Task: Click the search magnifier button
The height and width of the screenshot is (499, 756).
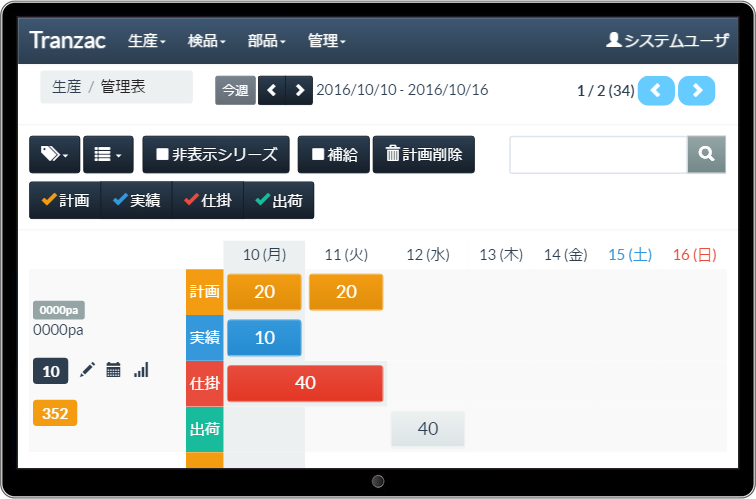Action: coord(706,154)
